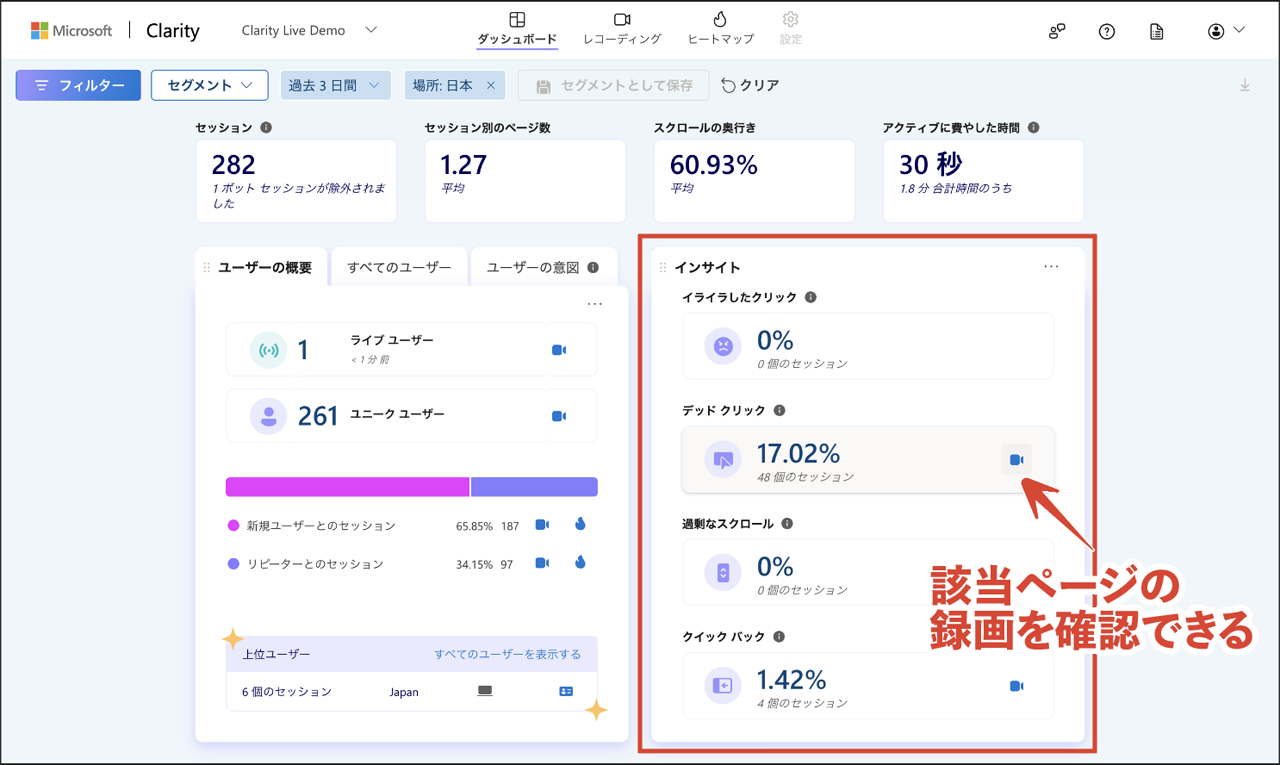Grab the drag handle beside ユーザーの概要 tab
This screenshot has width=1280, height=765.
click(x=207, y=267)
